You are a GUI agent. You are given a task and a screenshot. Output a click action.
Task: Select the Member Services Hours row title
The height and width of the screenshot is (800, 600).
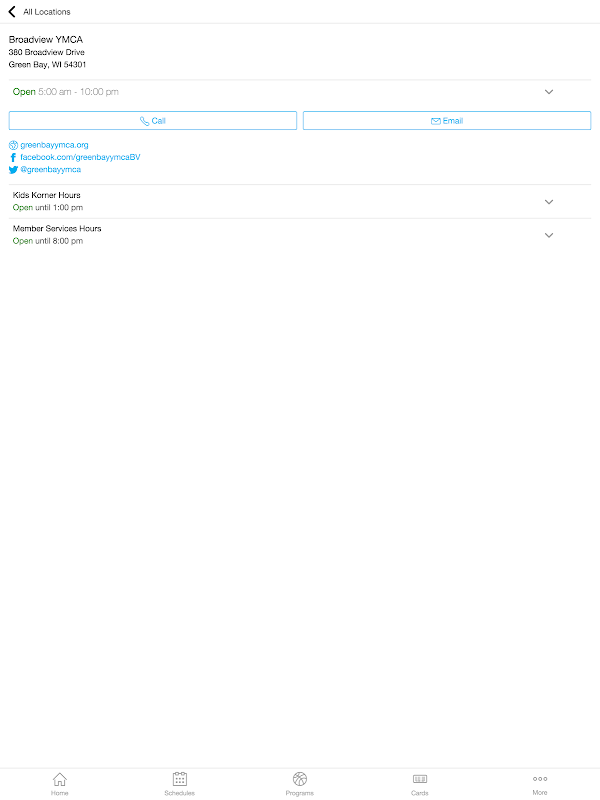point(57,229)
